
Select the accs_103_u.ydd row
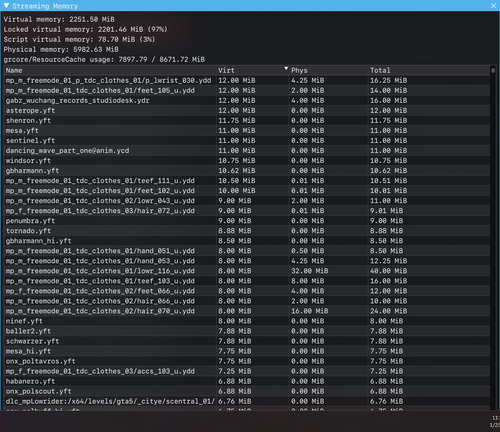click(x=247, y=371)
